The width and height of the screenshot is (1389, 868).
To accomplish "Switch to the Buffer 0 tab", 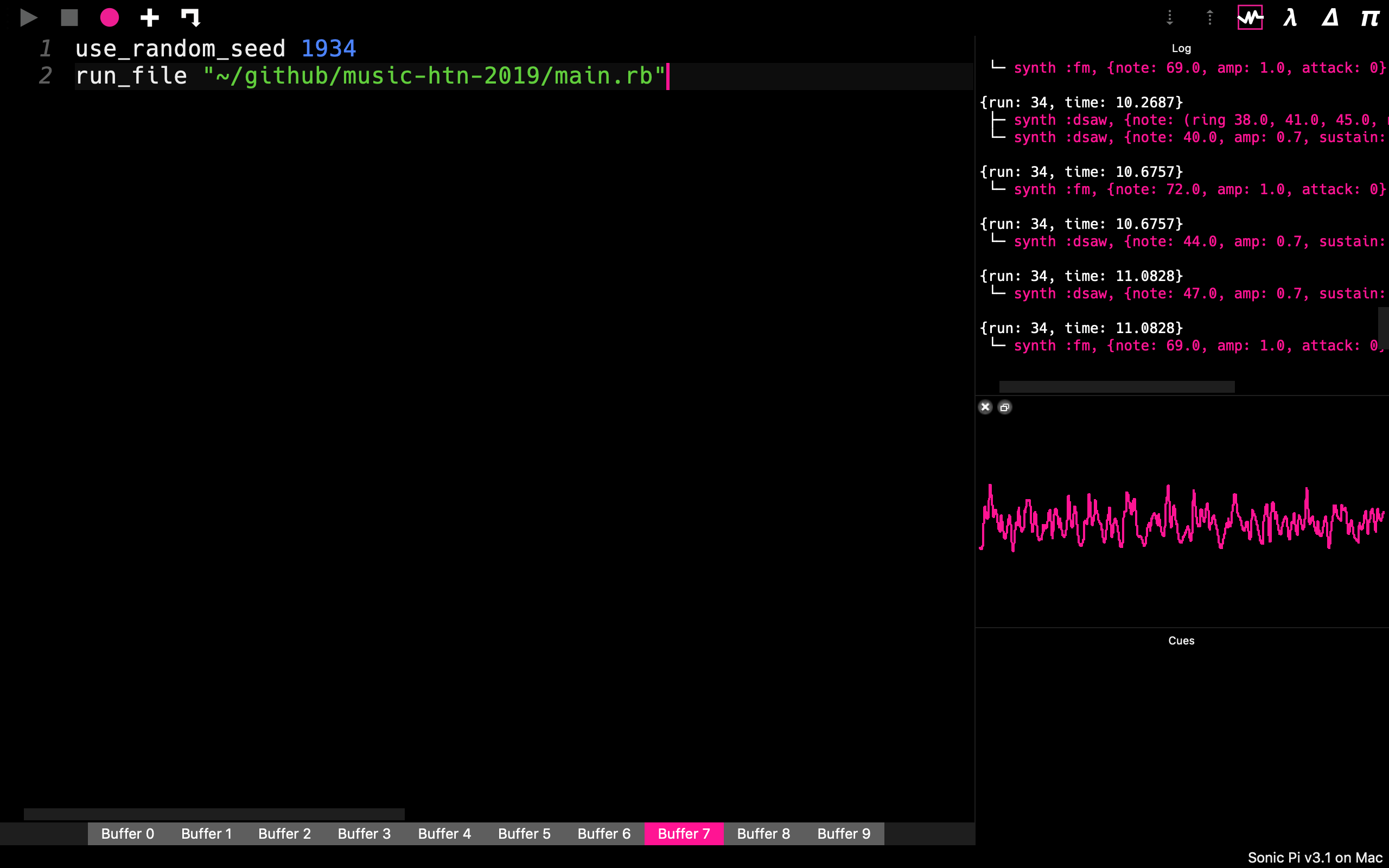I will point(128,834).
